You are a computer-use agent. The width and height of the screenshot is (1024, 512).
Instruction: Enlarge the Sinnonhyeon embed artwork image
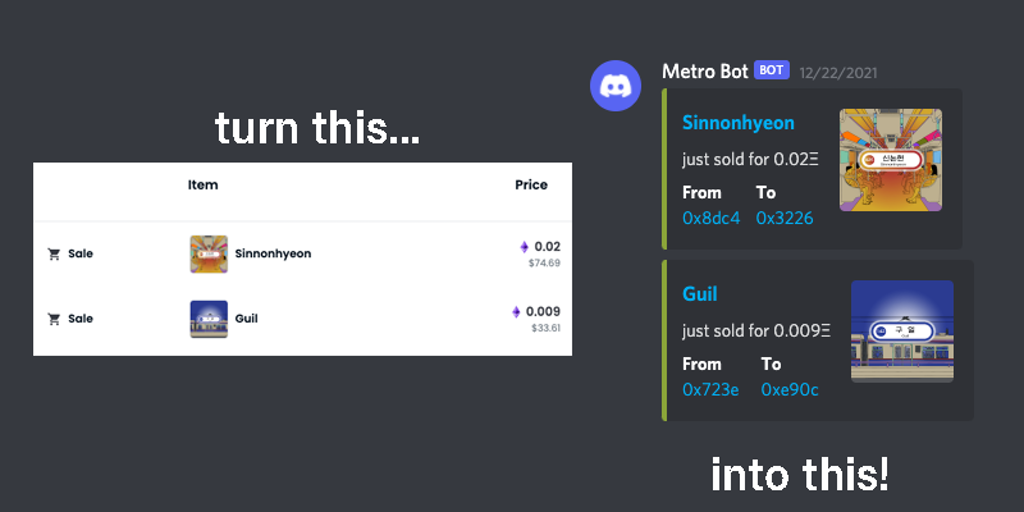[890, 160]
